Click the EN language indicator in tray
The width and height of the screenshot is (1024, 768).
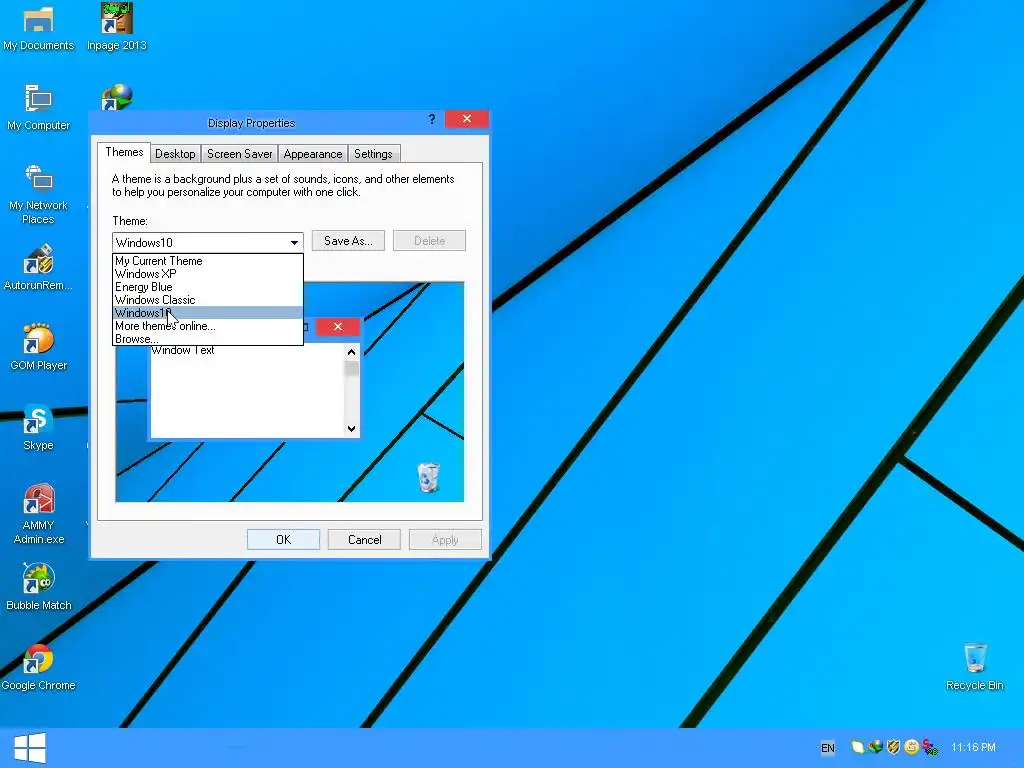click(827, 748)
